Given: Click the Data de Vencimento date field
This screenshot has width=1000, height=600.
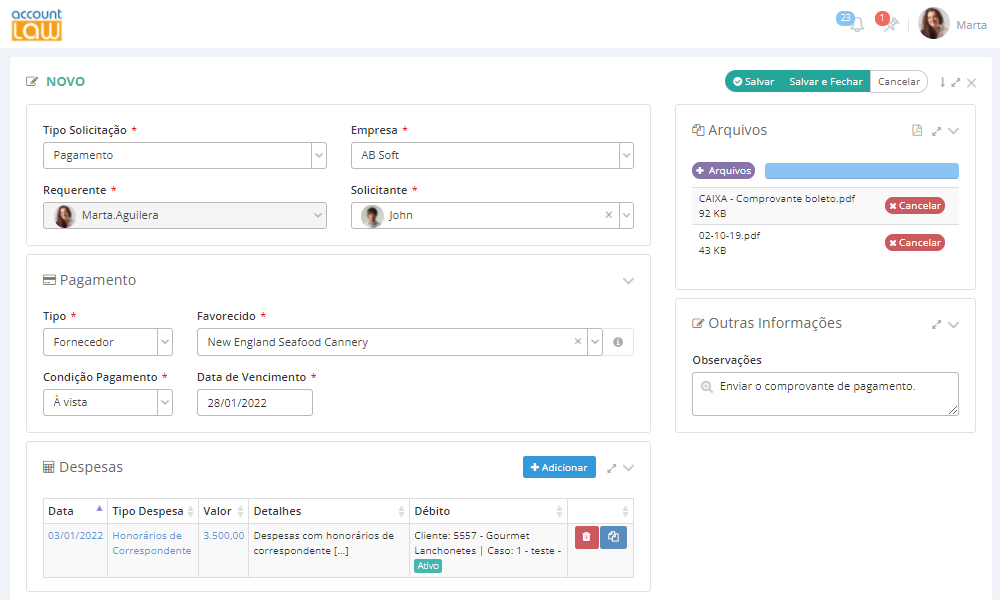Looking at the screenshot, I should 254,402.
